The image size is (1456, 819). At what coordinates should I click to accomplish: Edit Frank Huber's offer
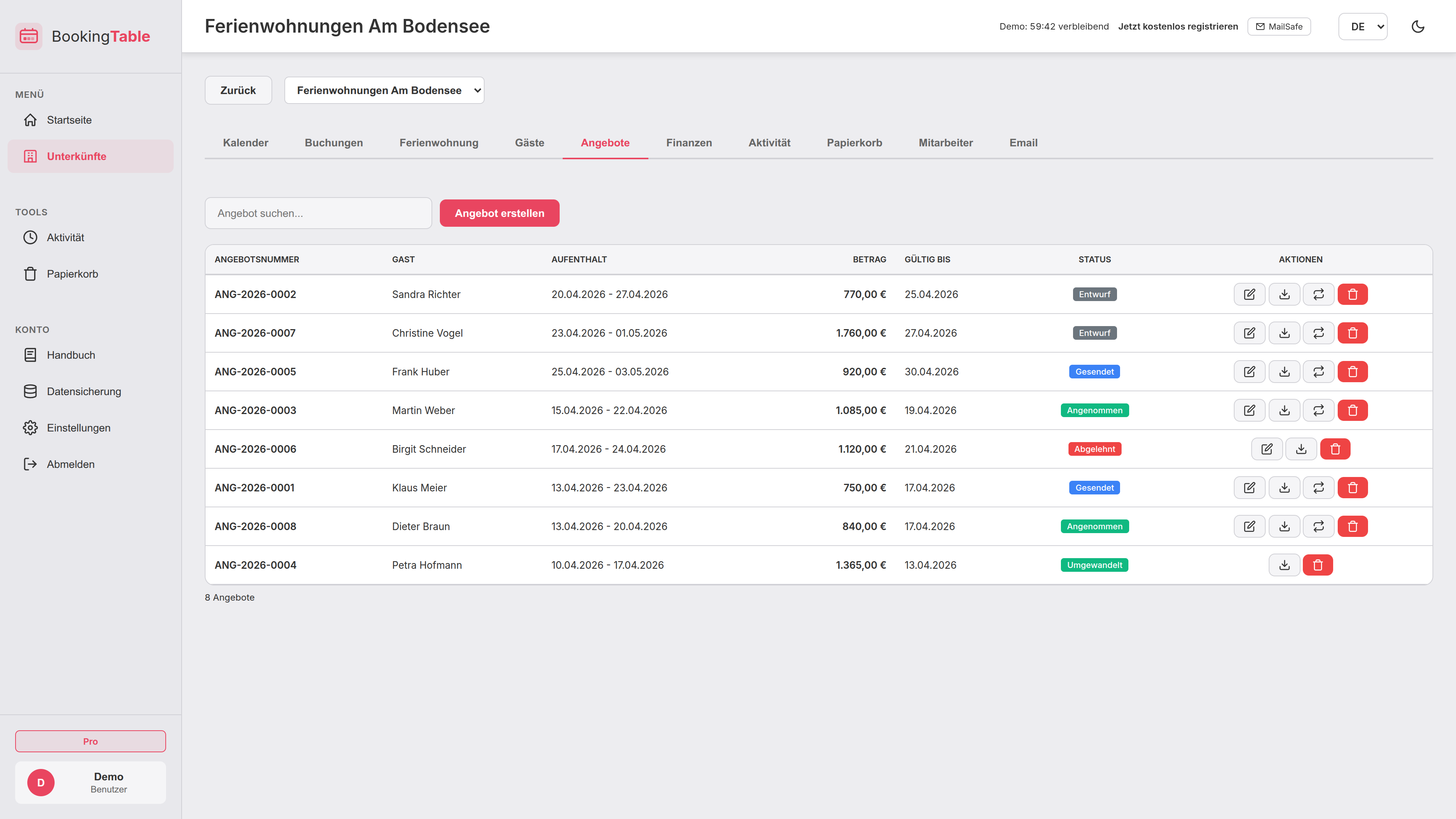1249,372
